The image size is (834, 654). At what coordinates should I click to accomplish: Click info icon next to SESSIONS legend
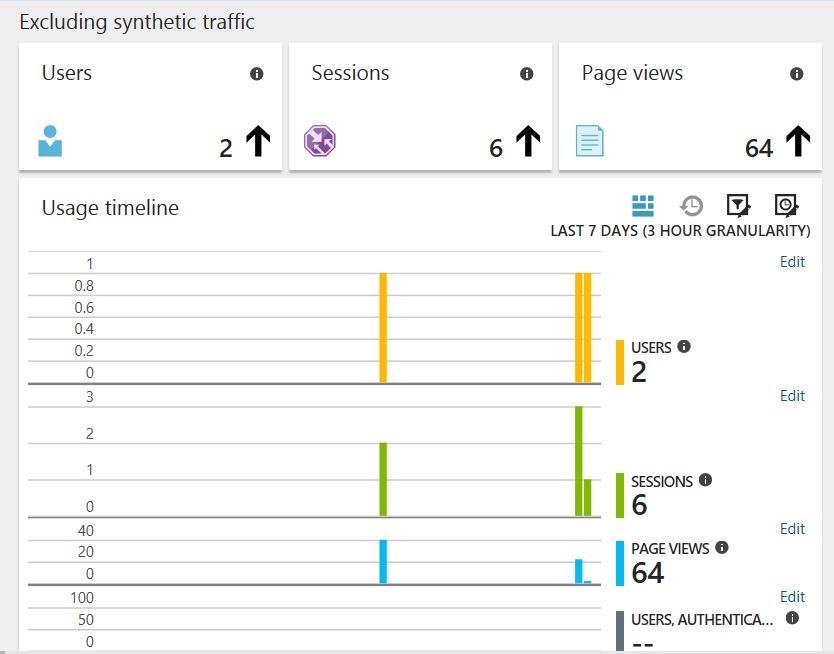(705, 480)
